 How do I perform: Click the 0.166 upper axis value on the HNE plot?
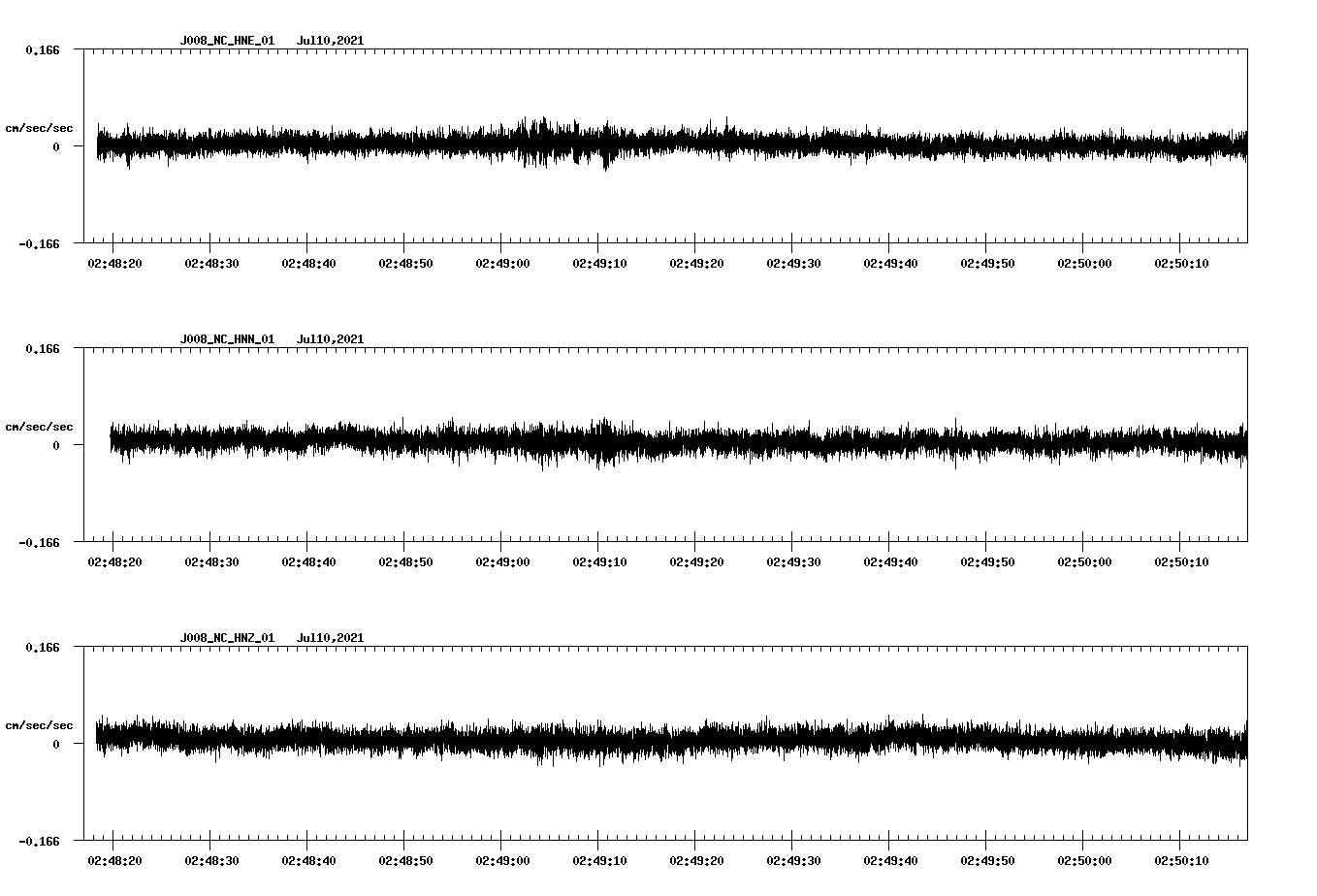pos(42,49)
